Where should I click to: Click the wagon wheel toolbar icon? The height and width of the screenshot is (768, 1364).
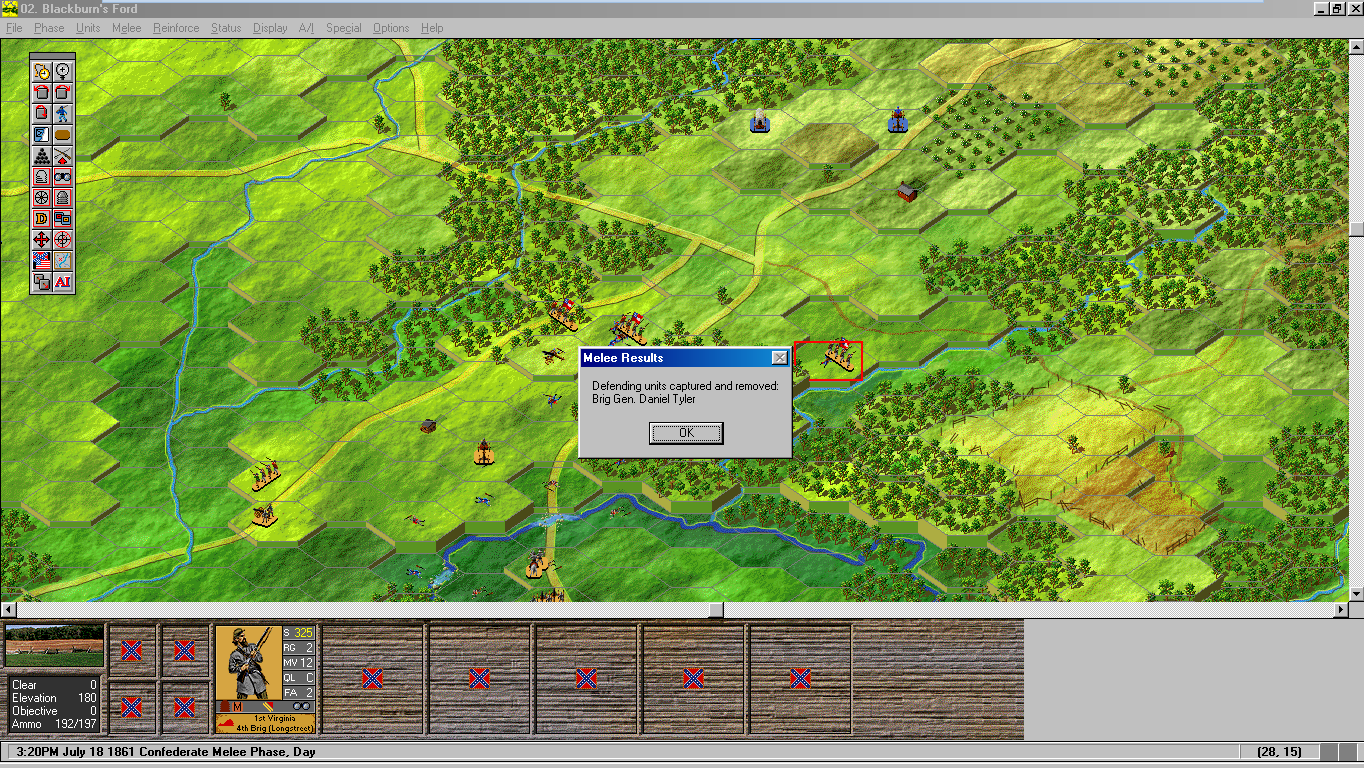[x=41, y=197]
